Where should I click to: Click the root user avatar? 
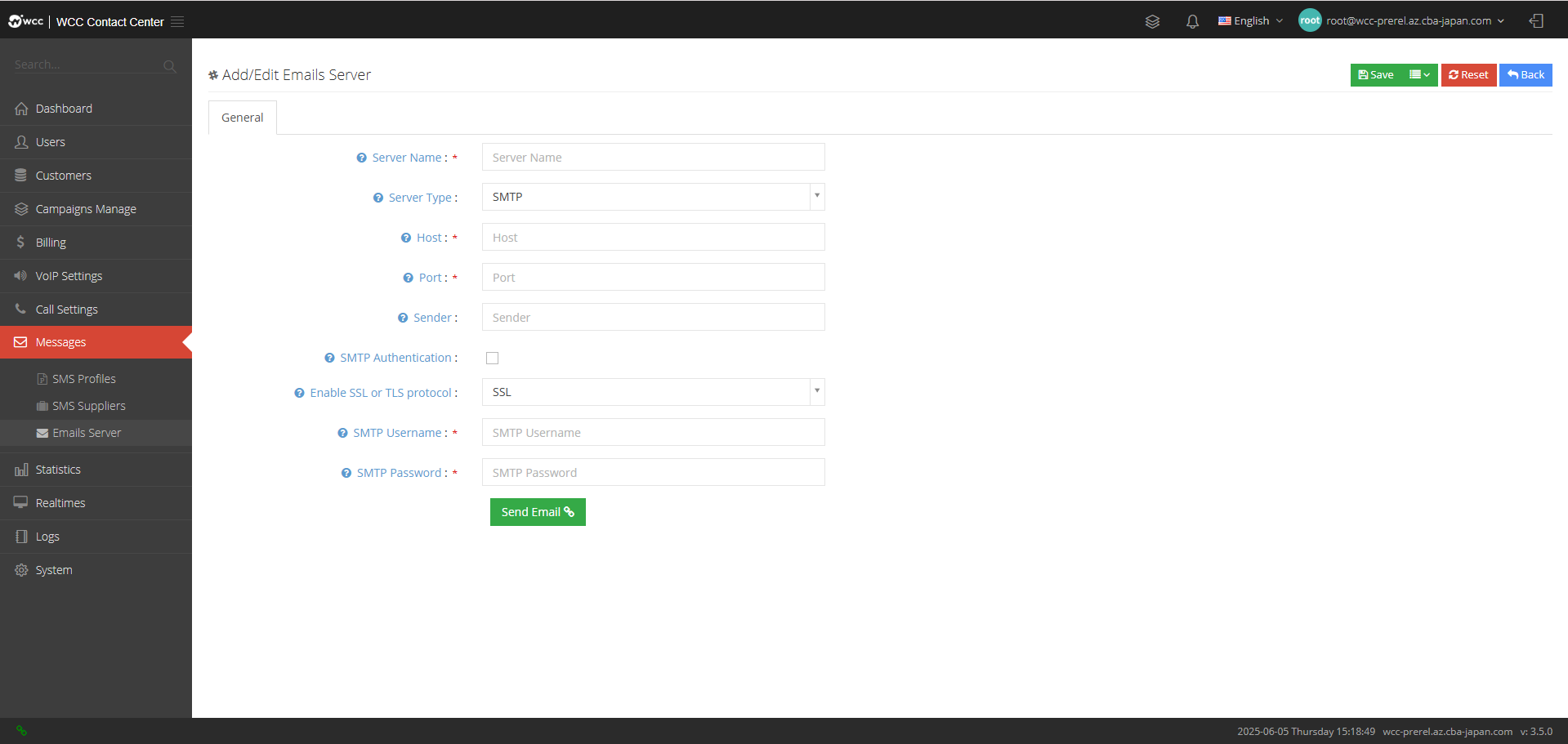[1310, 20]
